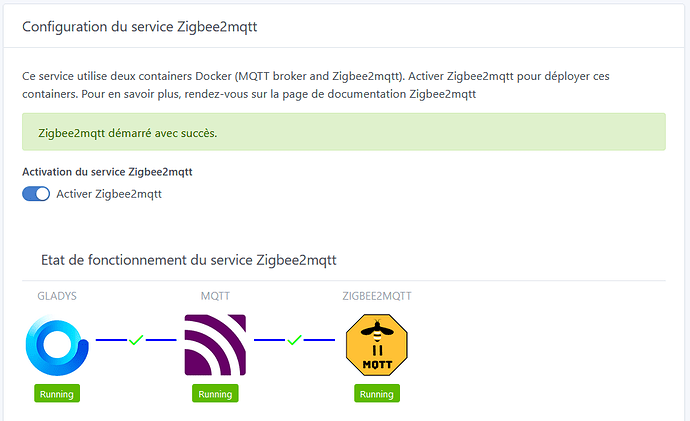Click the MQTT column label
This screenshot has width=690, height=421.
216,296
